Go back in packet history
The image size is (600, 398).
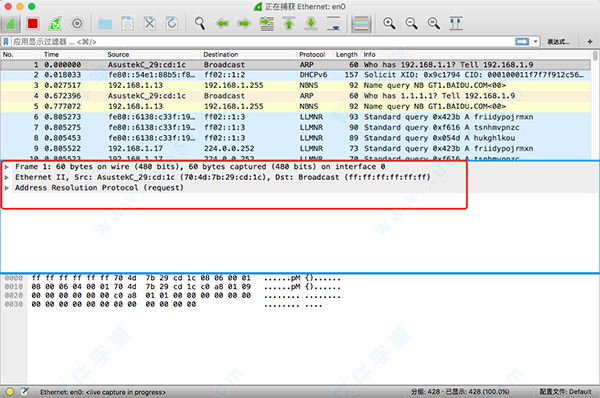point(222,24)
